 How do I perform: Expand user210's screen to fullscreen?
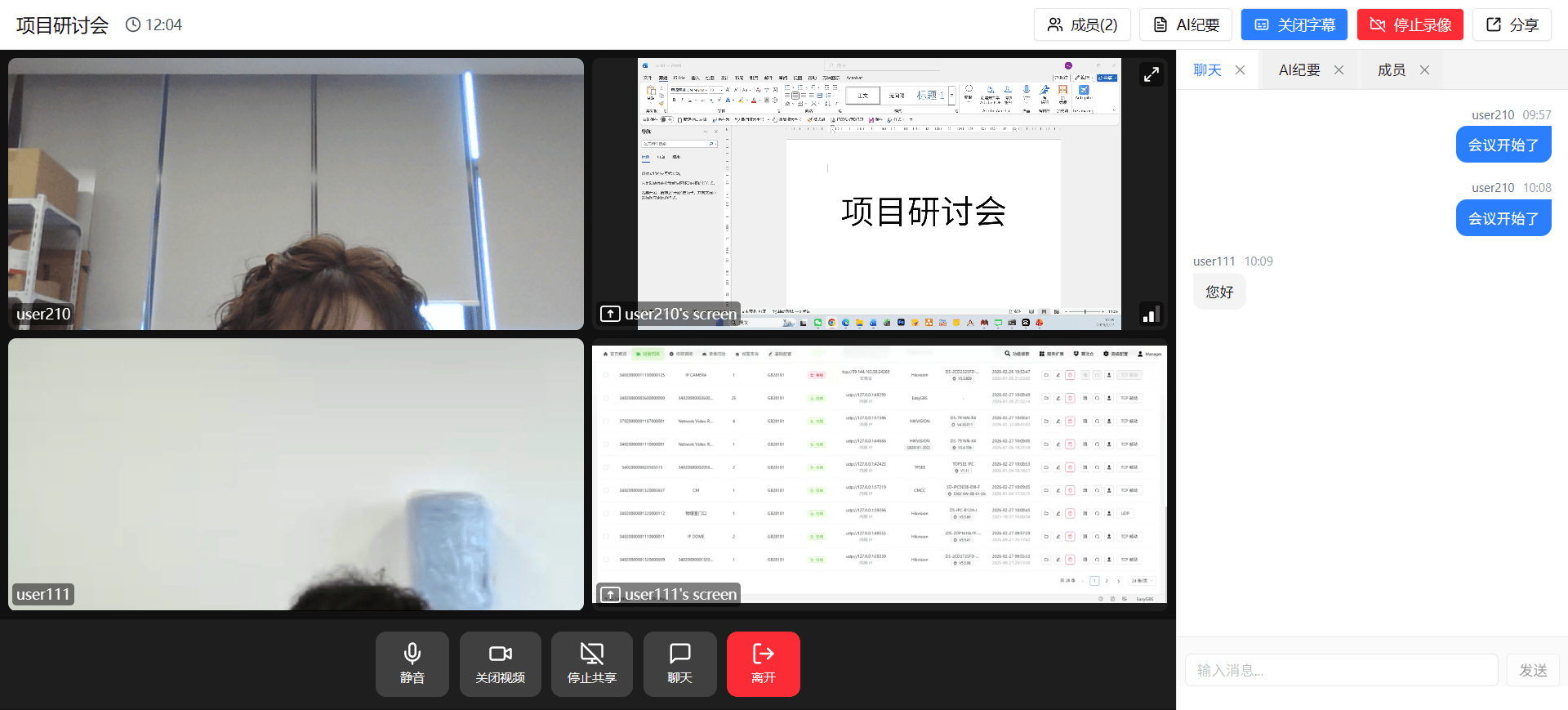[x=1151, y=74]
